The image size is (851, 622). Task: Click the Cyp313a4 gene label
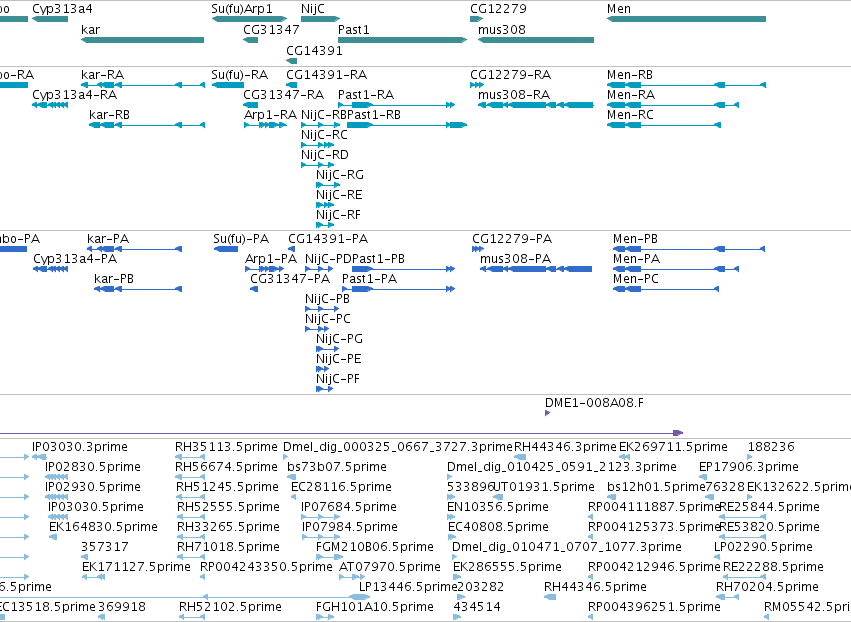[62, 9]
